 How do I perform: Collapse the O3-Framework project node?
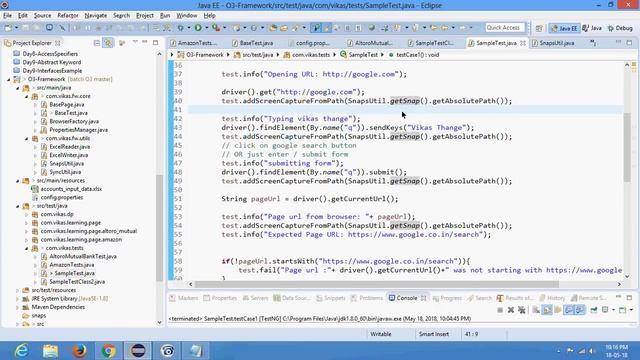[9, 79]
